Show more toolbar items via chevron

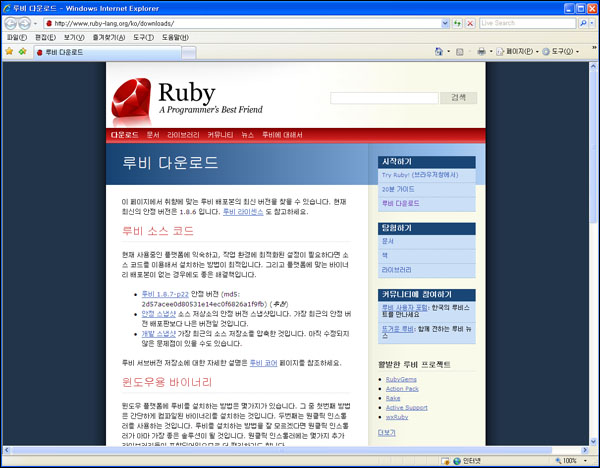(594, 48)
